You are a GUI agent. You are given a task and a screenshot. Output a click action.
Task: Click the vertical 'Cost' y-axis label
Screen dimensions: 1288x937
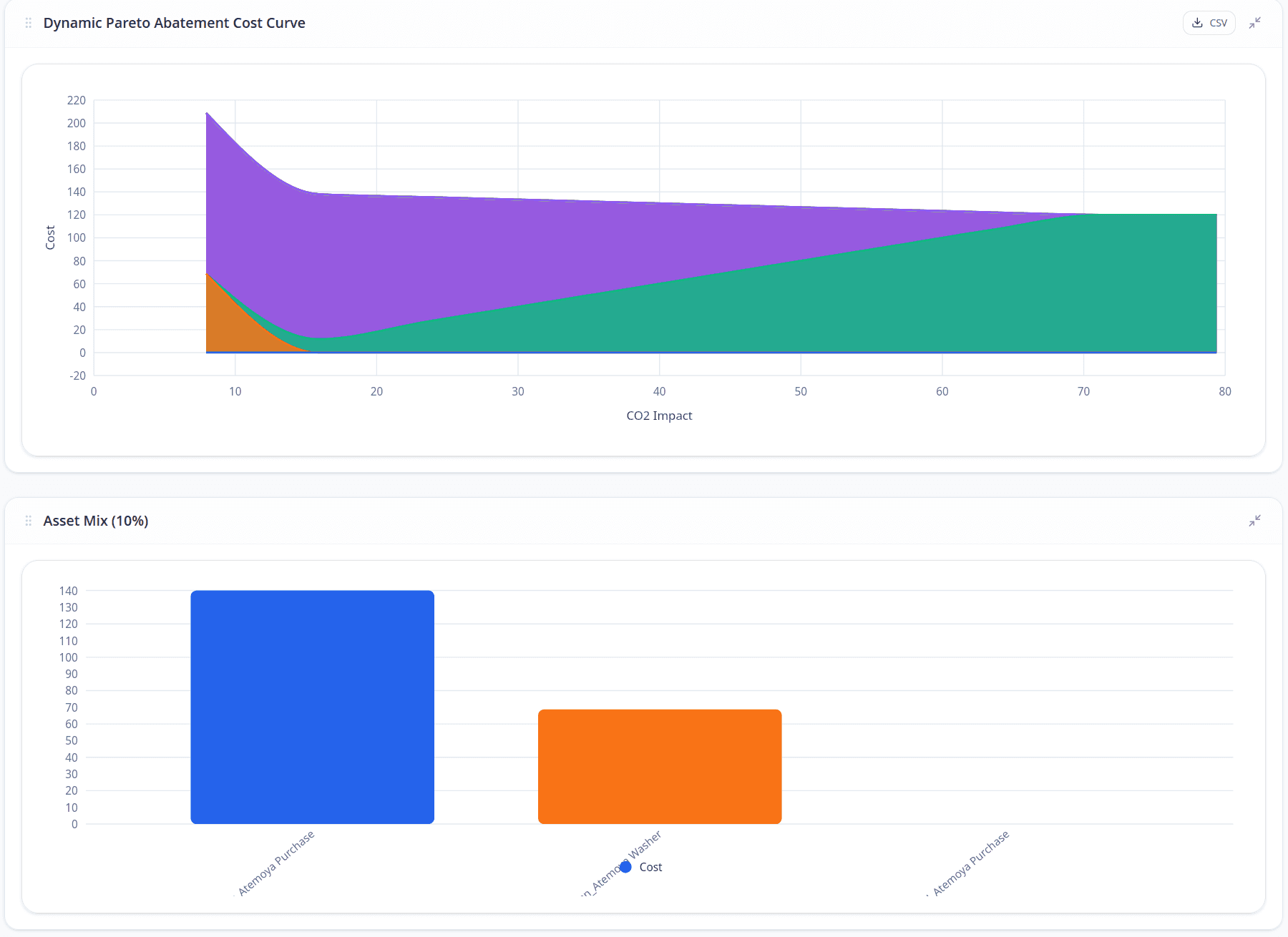50,237
